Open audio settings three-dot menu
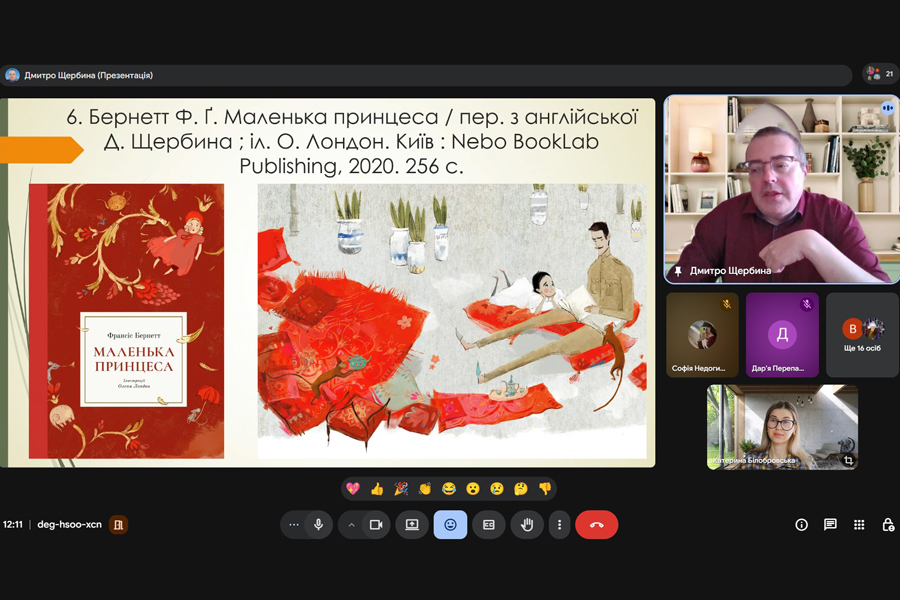This screenshot has height=600, width=900. coord(293,524)
